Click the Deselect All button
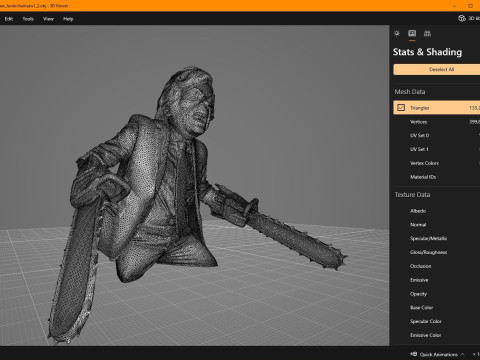The width and height of the screenshot is (480, 360). 437,69
